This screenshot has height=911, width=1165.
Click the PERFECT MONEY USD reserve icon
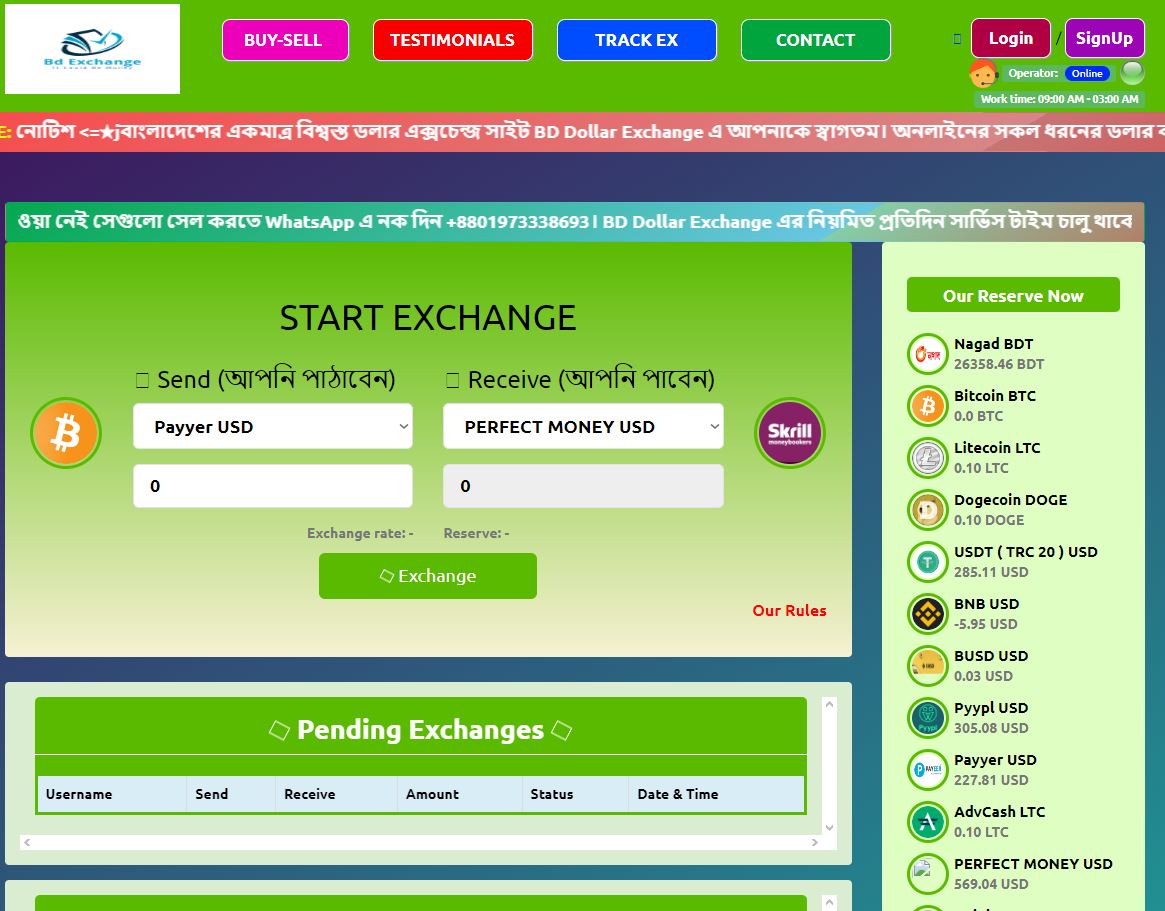(927, 875)
